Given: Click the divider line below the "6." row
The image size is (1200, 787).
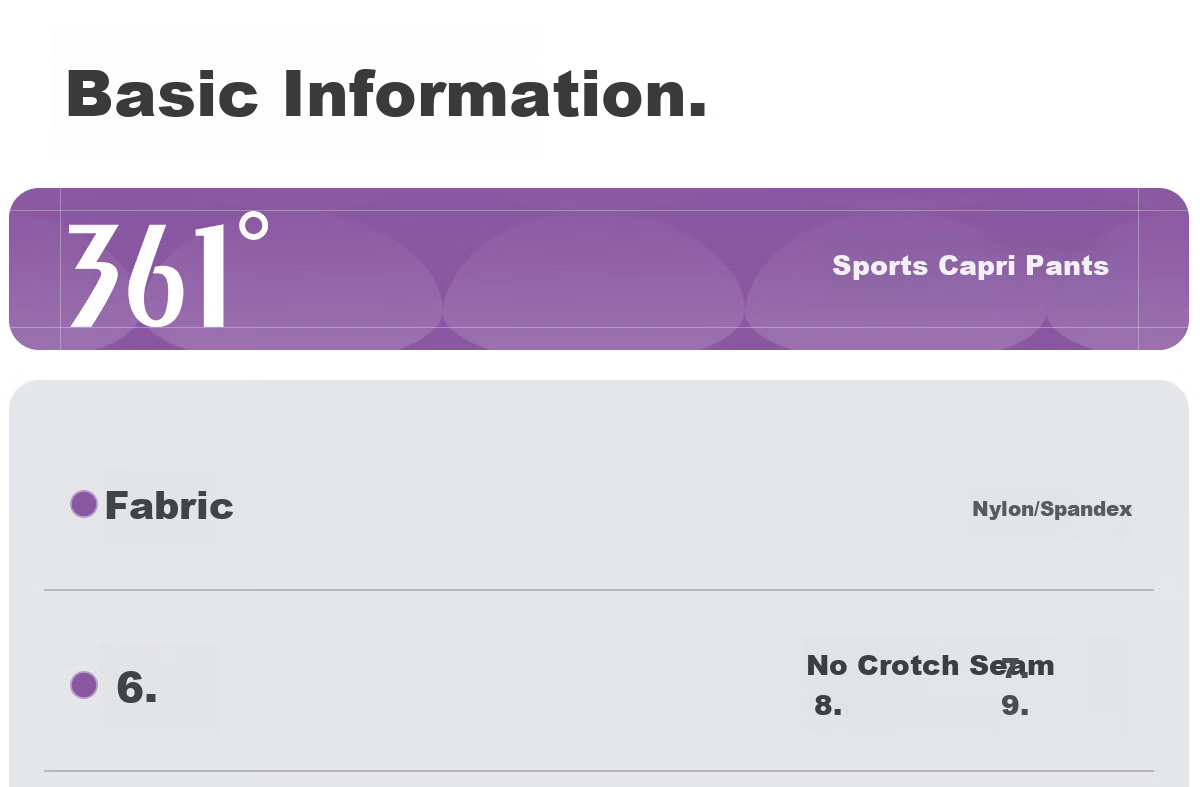Looking at the screenshot, I should coord(599,771).
